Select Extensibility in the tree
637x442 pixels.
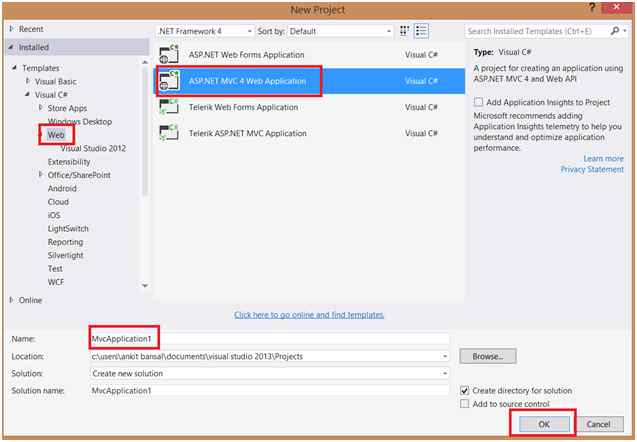point(69,162)
